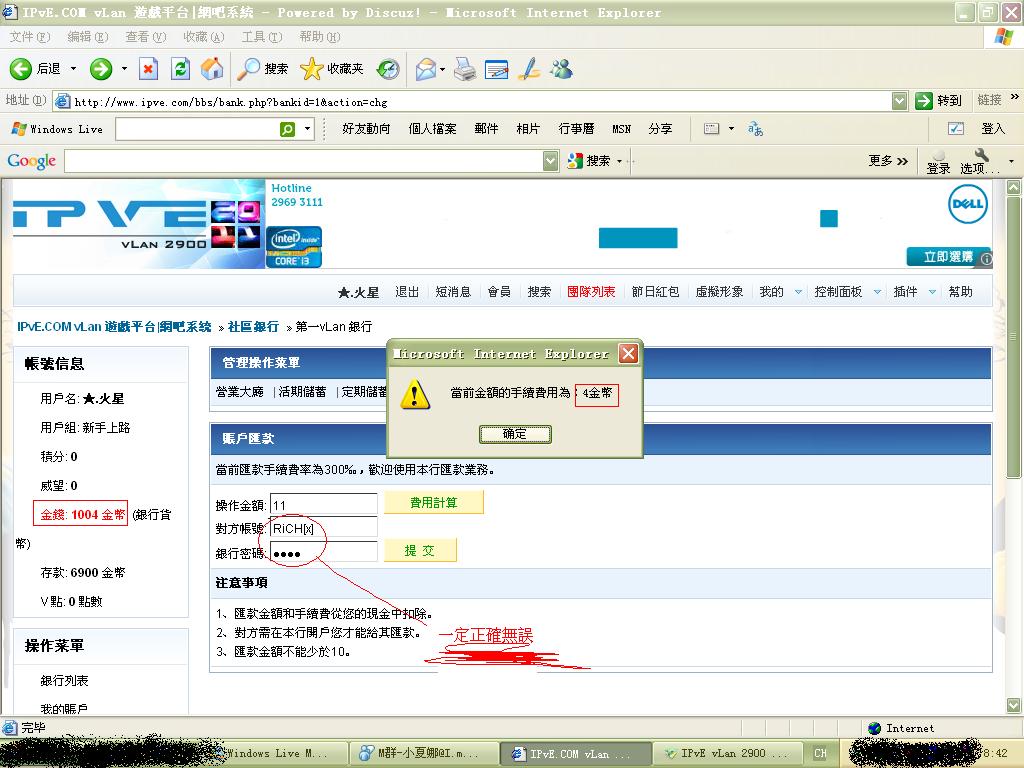Image resolution: width=1024 pixels, height=768 pixels.
Task: Open the 文件 menu
Action: point(29,37)
